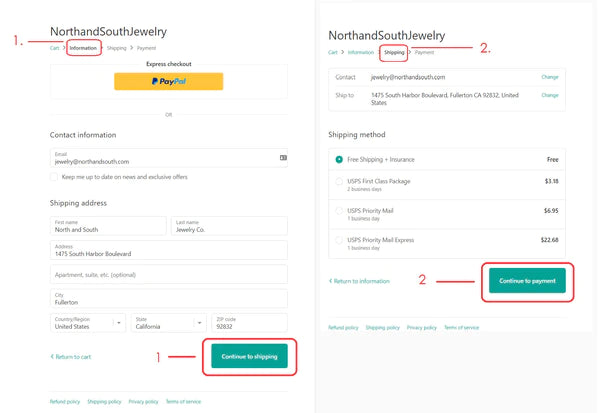This screenshot has height=413, width=600.
Task: Click the Apartment, suite optional field
Action: click(169, 275)
